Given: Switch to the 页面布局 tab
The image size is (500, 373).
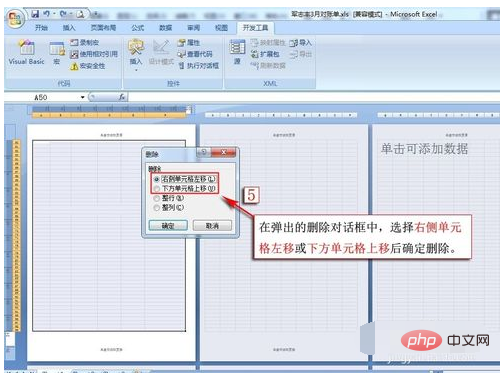Looking at the screenshot, I should (x=103, y=28).
